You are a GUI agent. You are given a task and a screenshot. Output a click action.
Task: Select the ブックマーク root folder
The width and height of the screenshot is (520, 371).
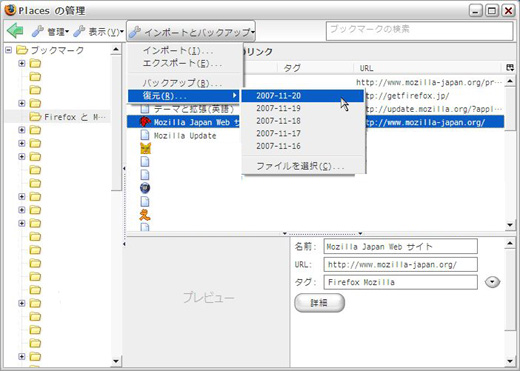click(x=50, y=50)
